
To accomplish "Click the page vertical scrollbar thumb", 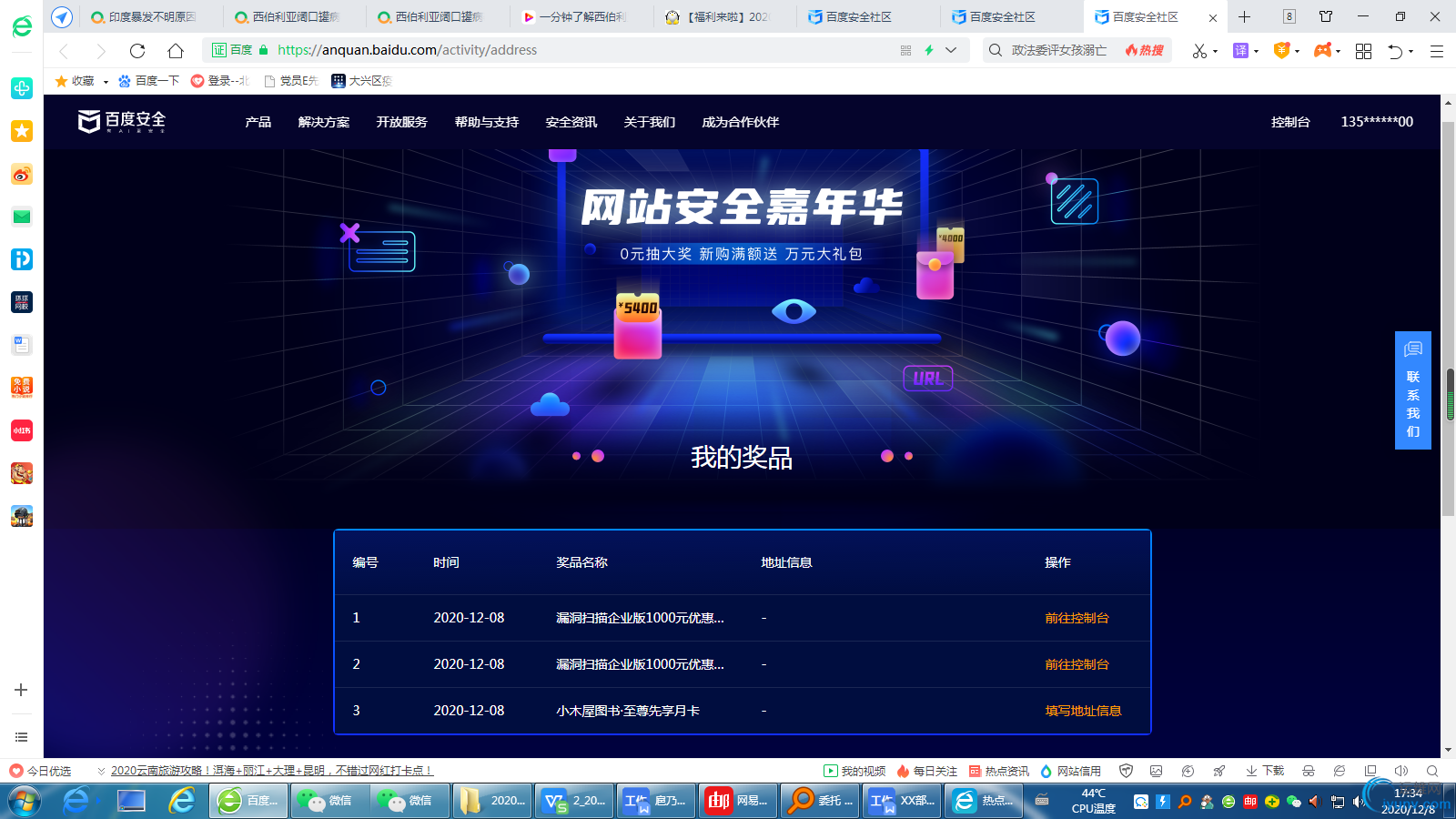I will (x=1449, y=318).
